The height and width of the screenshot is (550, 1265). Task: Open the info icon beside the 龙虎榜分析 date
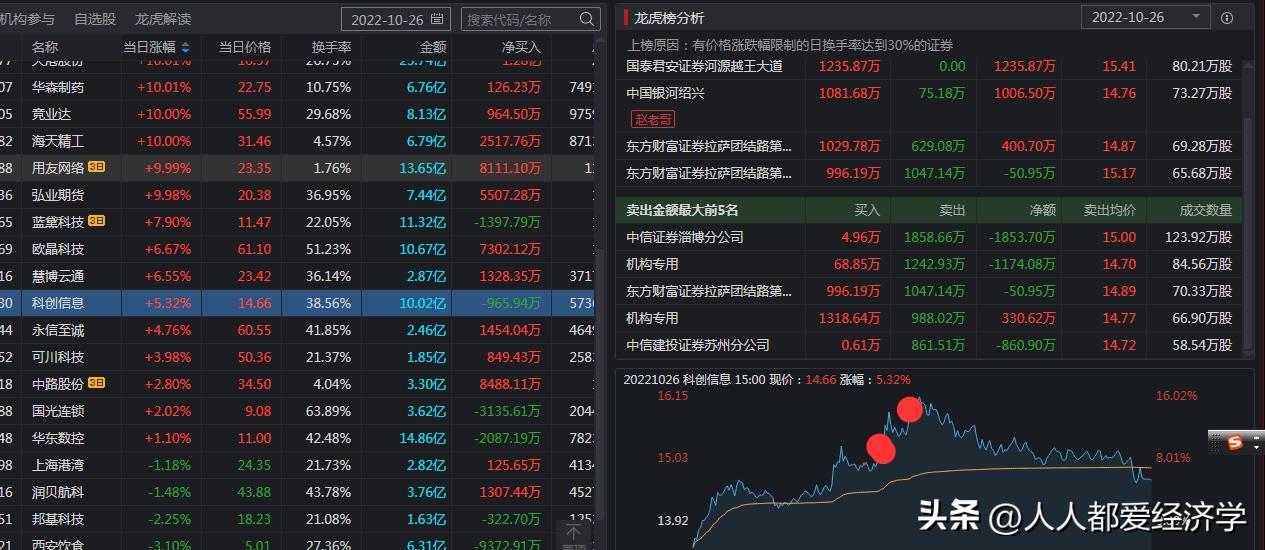pos(1227,18)
